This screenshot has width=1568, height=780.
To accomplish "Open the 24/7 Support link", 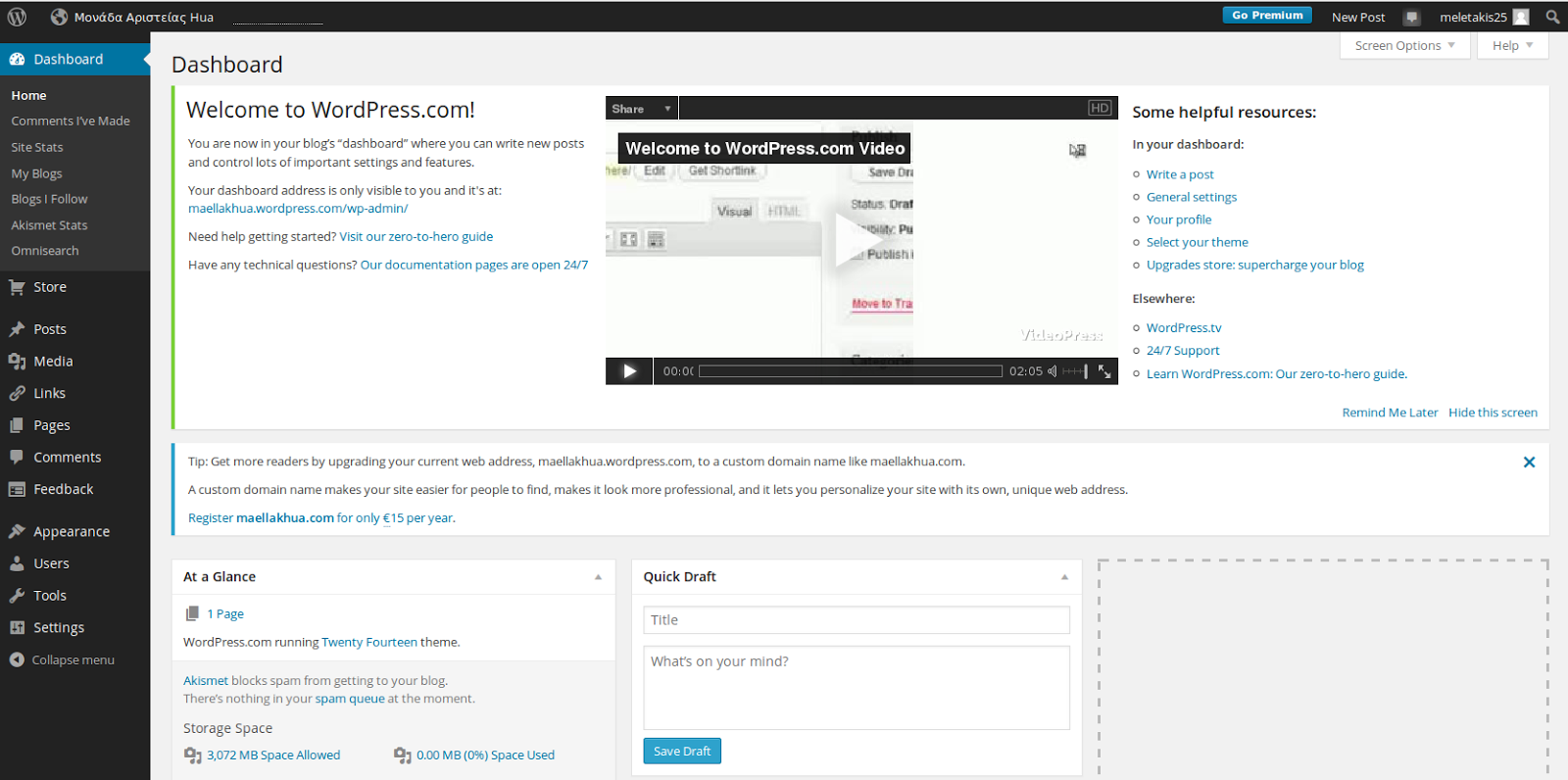I will (1183, 350).
